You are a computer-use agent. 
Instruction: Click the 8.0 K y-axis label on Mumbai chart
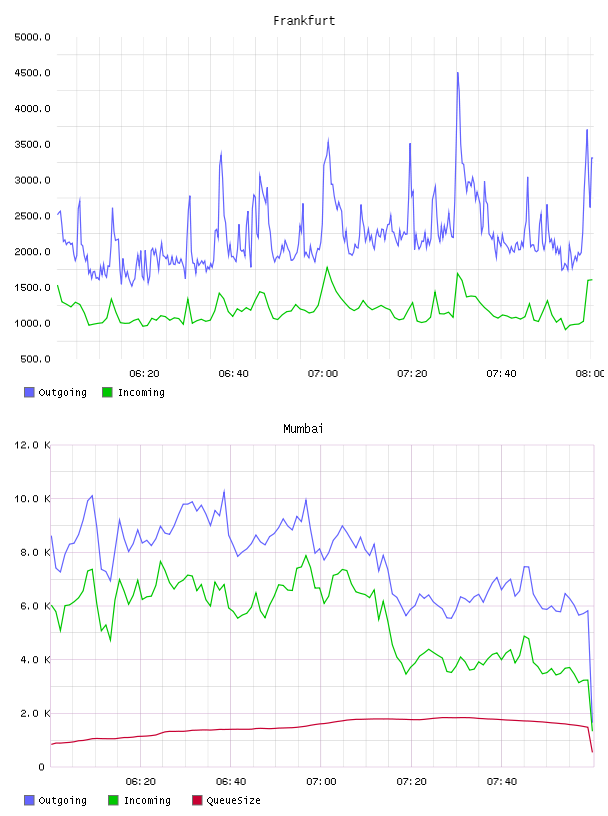click(35, 553)
